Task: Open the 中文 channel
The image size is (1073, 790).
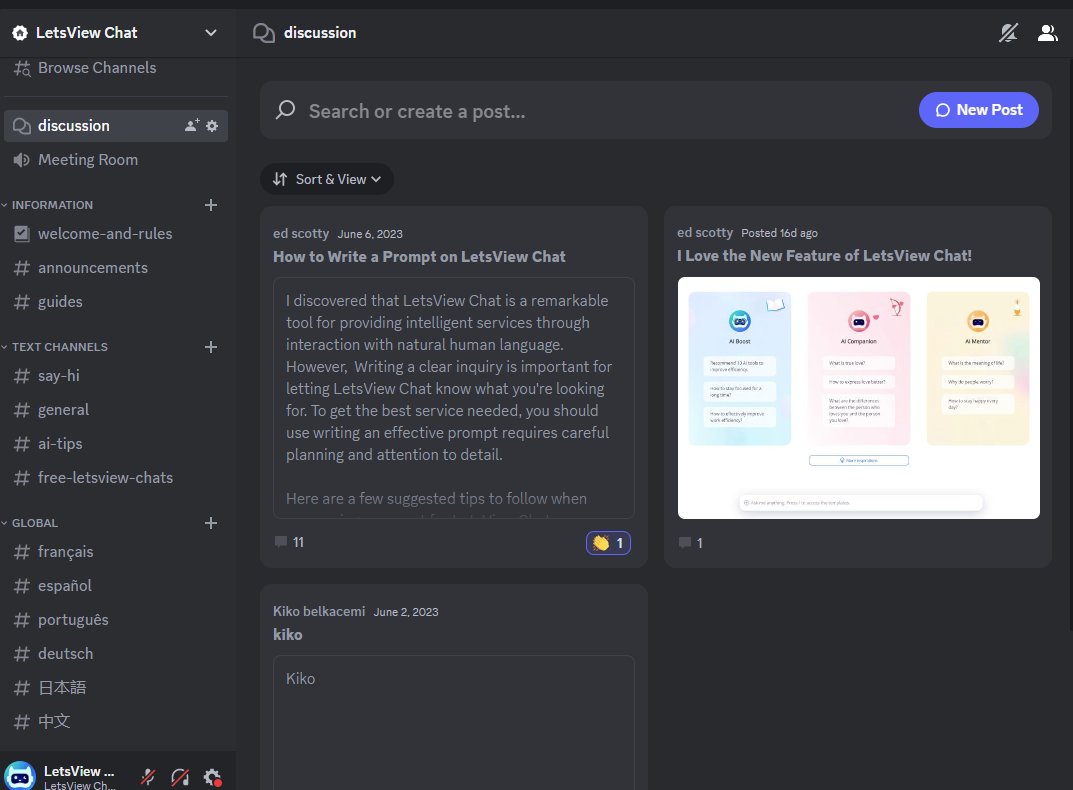Action: click(x=116, y=722)
